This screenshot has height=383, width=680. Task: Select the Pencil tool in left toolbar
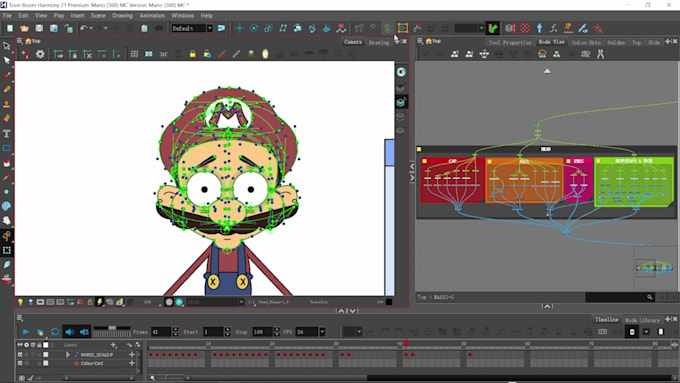(7, 89)
